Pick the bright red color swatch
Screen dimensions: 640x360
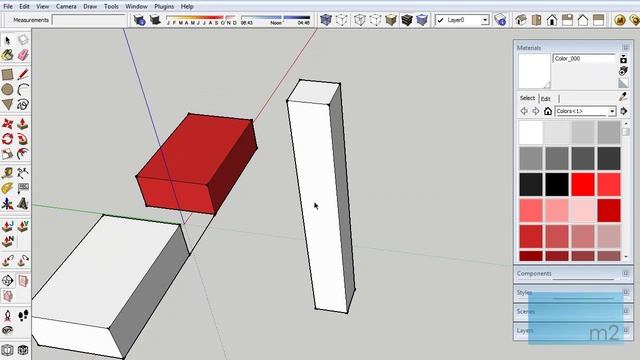pos(582,184)
